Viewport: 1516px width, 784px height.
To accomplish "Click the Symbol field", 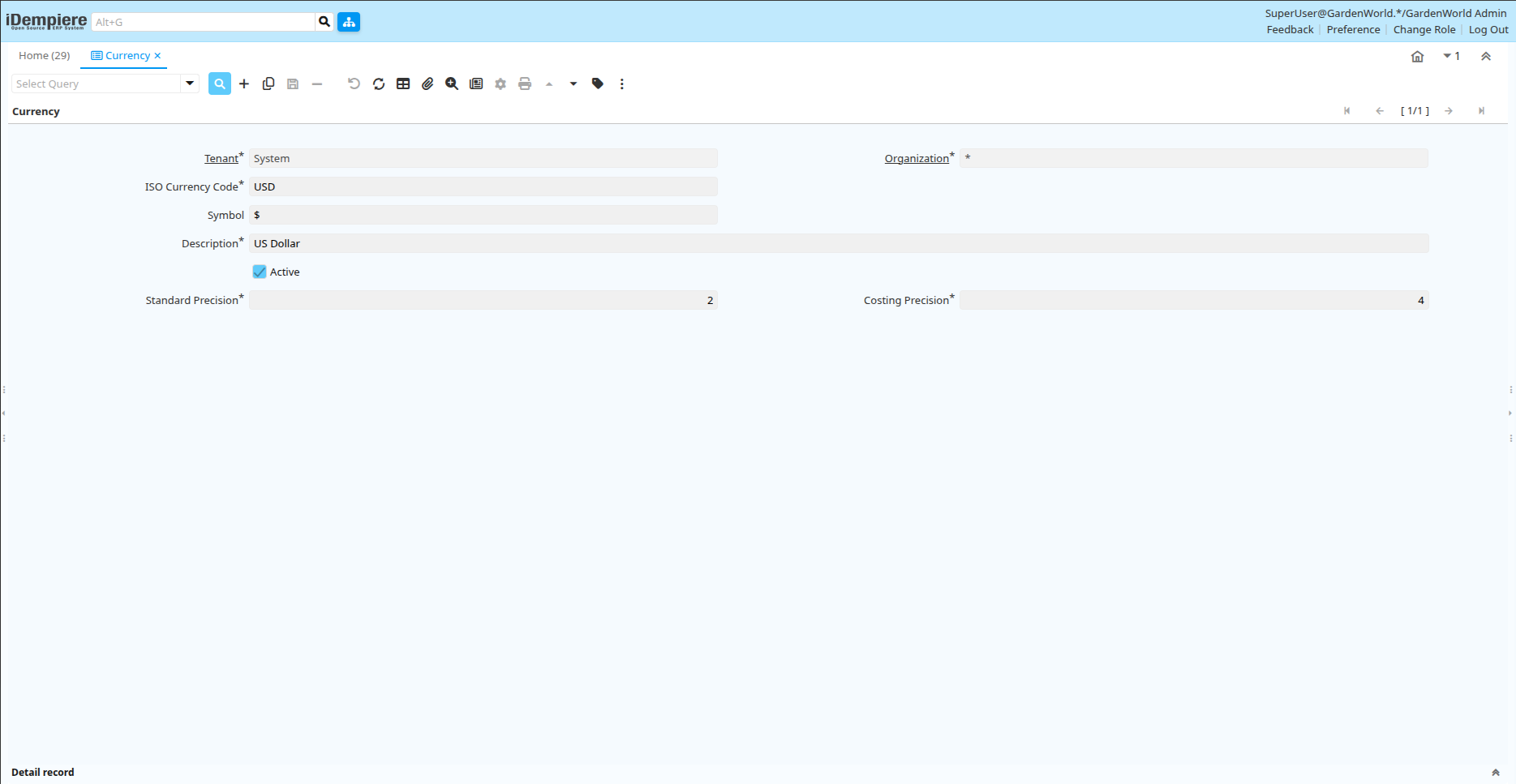I will click(483, 215).
